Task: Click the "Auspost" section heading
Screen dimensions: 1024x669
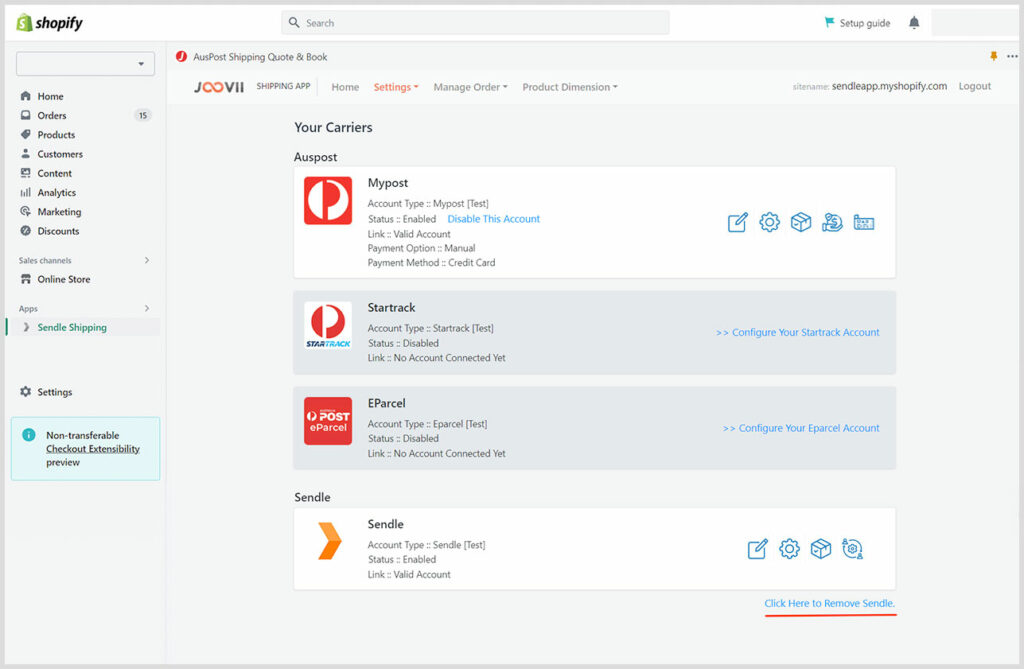Action: pos(315,157)
